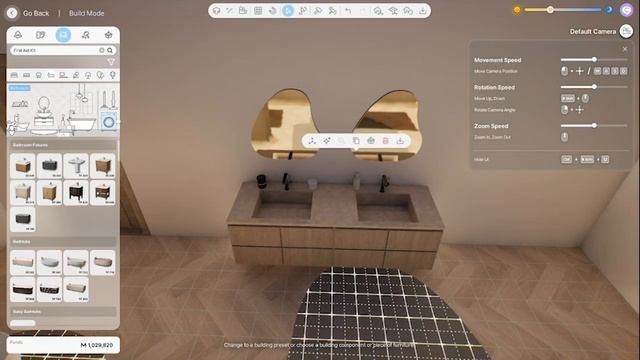Open the filter funnel below the search box
Image resolution: width=640 pixels, height=360 pixels.
pos(111,62)
